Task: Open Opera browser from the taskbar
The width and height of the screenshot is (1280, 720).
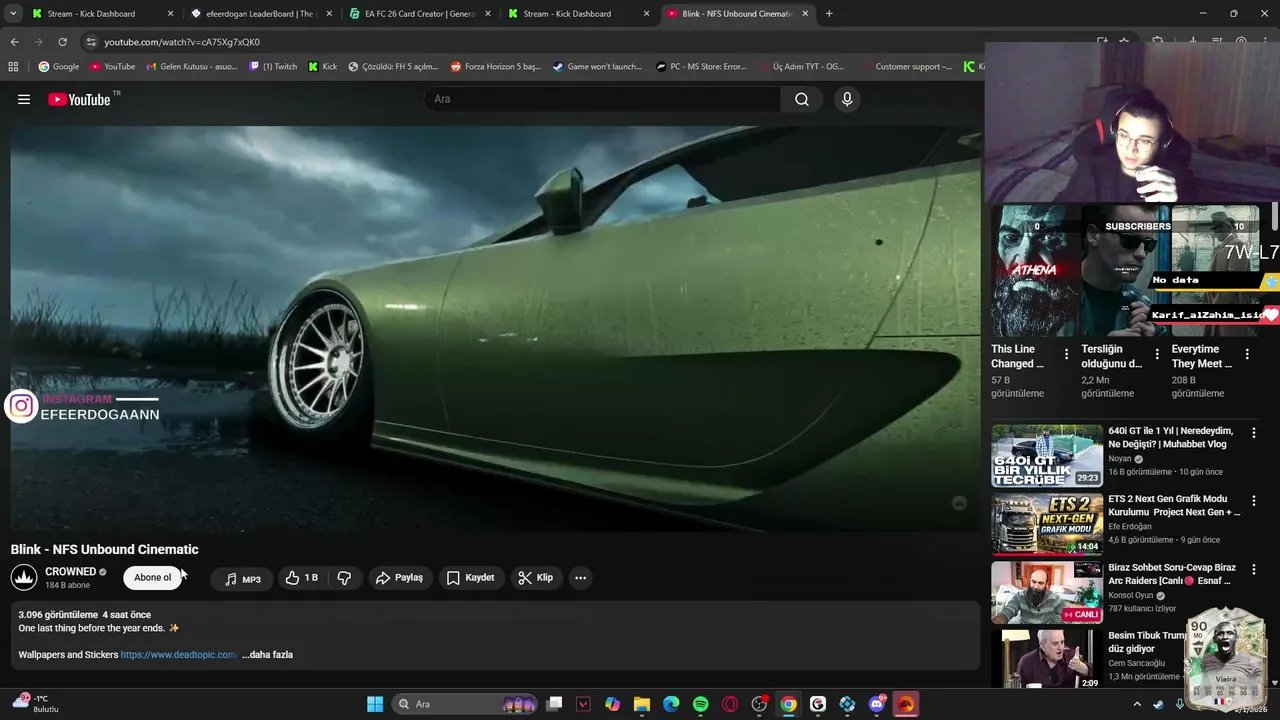Action: click(x=730, y=704)
